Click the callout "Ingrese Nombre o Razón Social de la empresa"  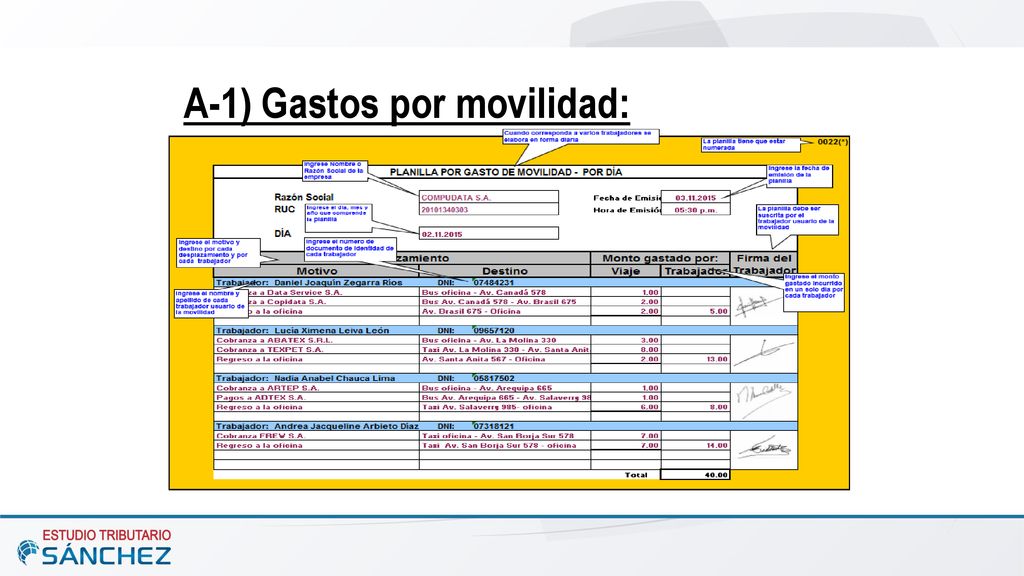click(x=334, y=170)
